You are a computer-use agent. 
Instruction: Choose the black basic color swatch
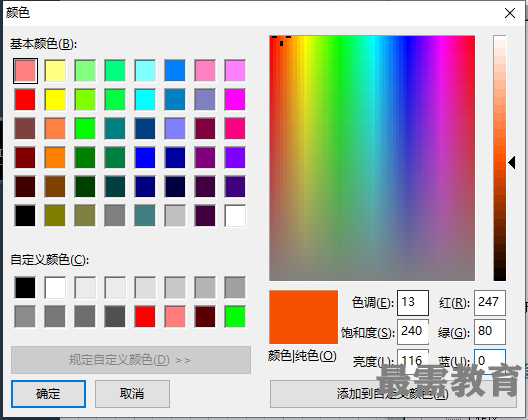point(25,216)
